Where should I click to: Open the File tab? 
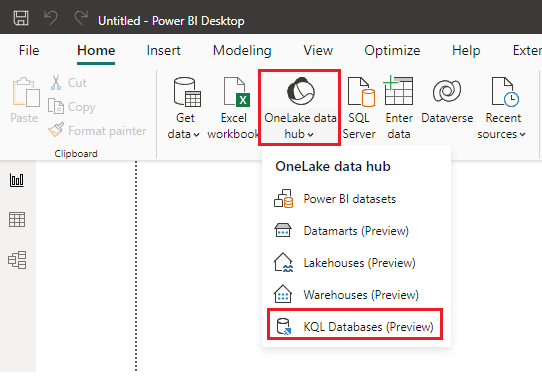pyautogui.click(x=29, y=50)
